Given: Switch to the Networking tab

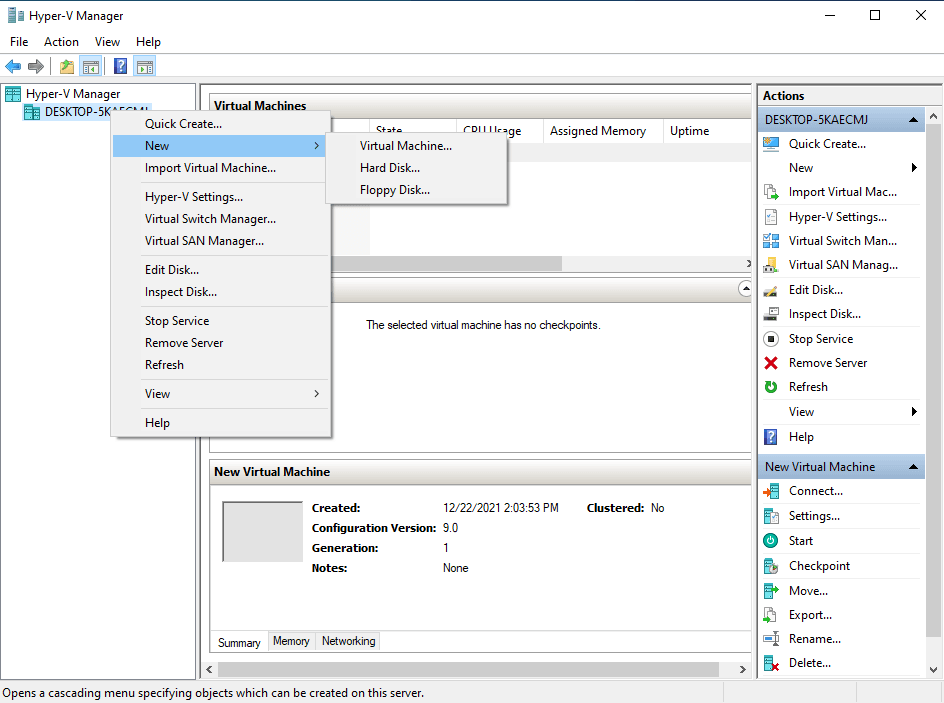Looking at the screenshot, I should [x=349, y=641].
